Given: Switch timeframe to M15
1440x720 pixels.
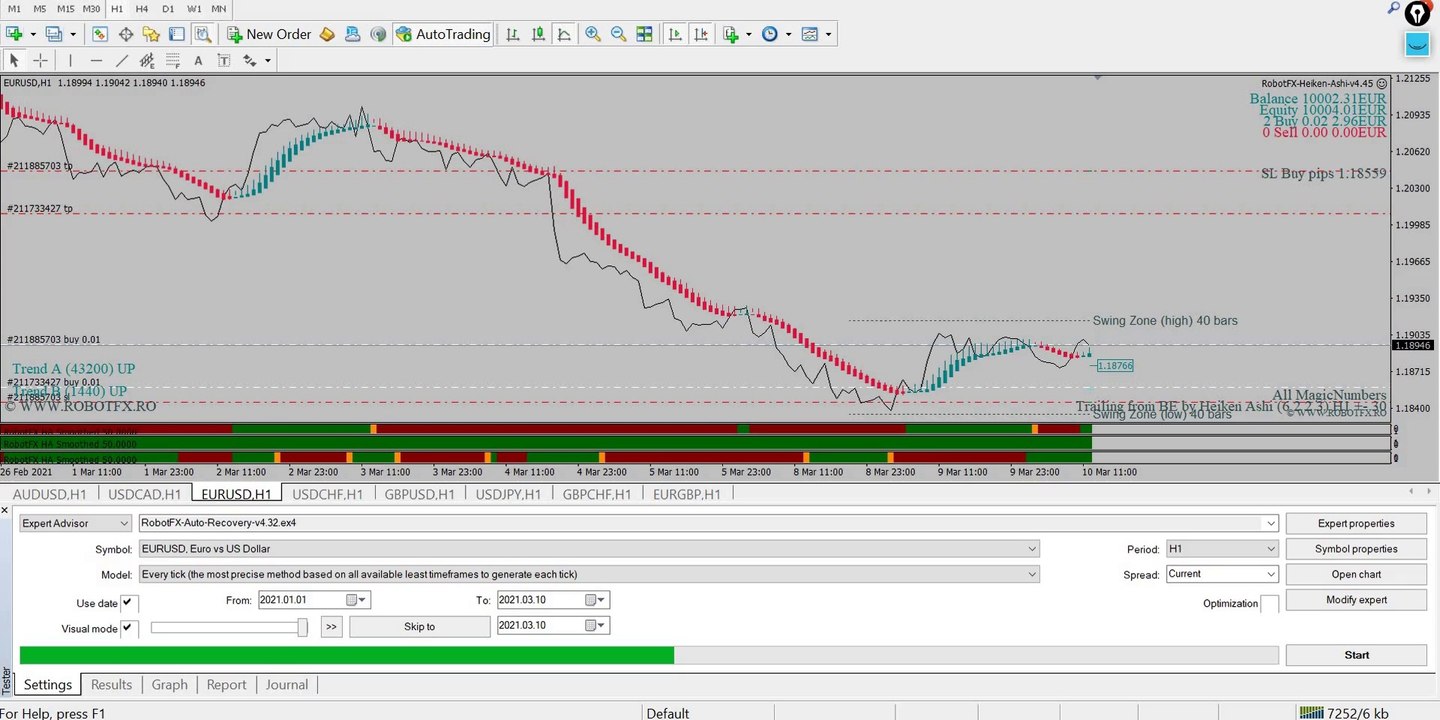Looking at the screenshot, I should tap(66, 8).
